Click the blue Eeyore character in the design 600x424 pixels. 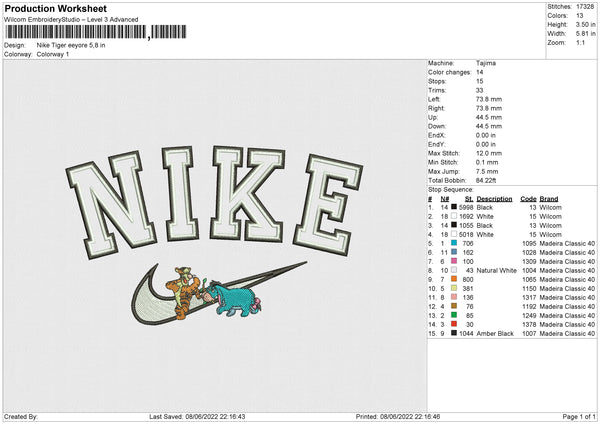(236, 298)
